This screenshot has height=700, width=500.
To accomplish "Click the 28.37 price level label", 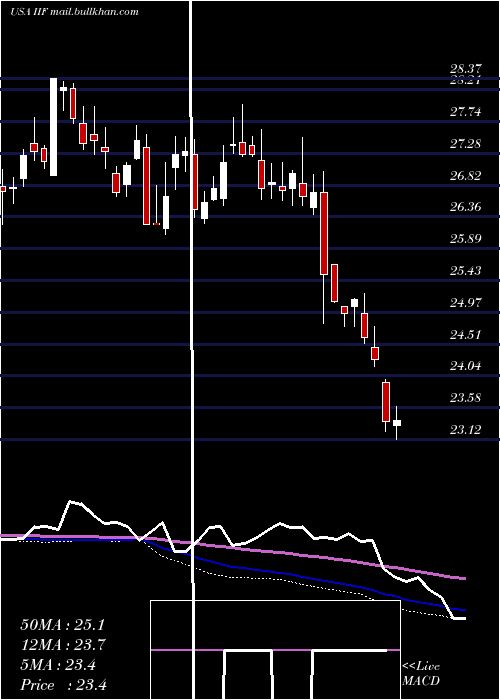I will [x=466, y=69].
